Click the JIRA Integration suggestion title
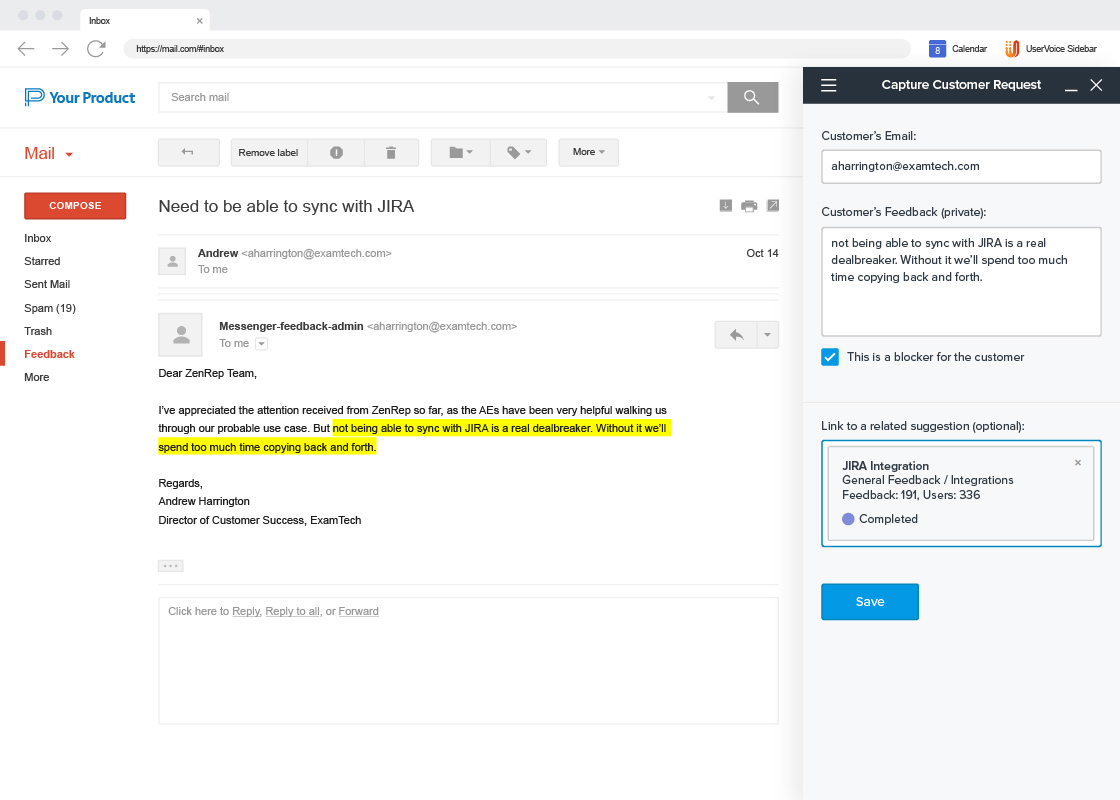The image size is (1120, 800). [x=885, y=466]
